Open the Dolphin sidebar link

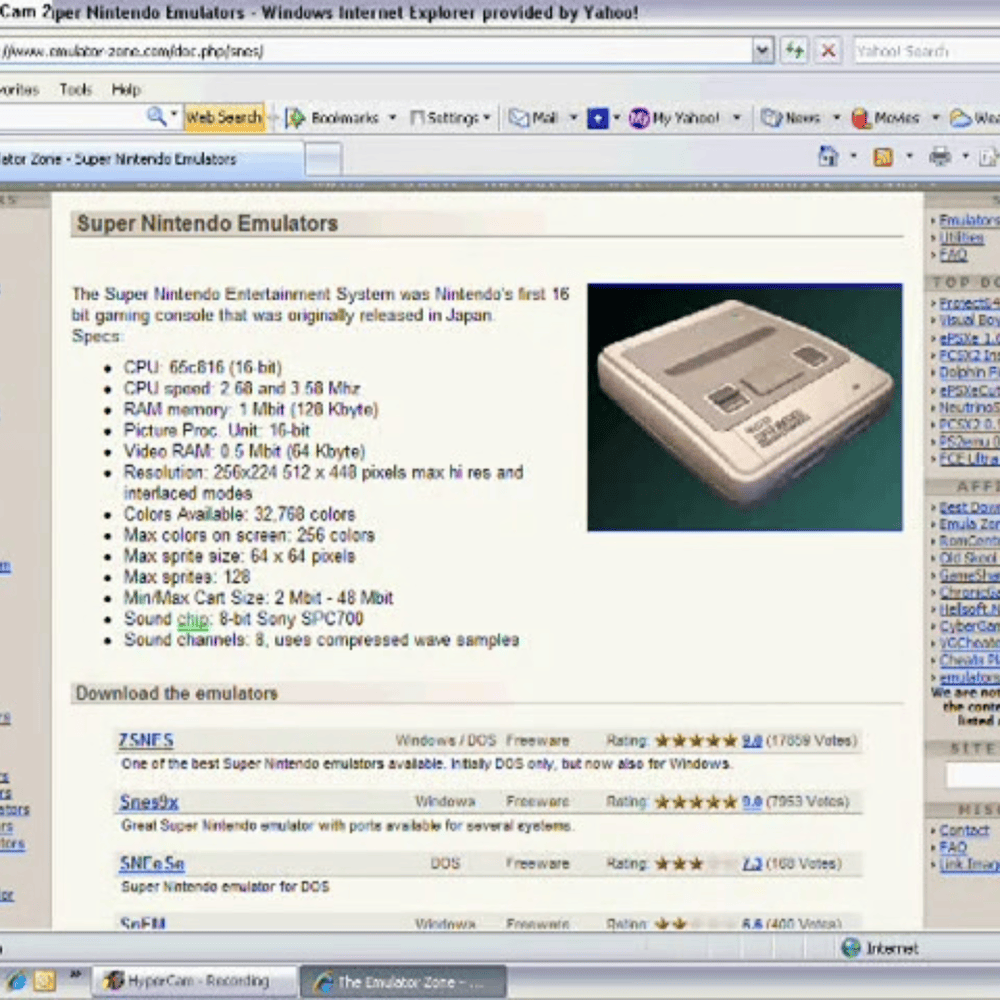969,372
